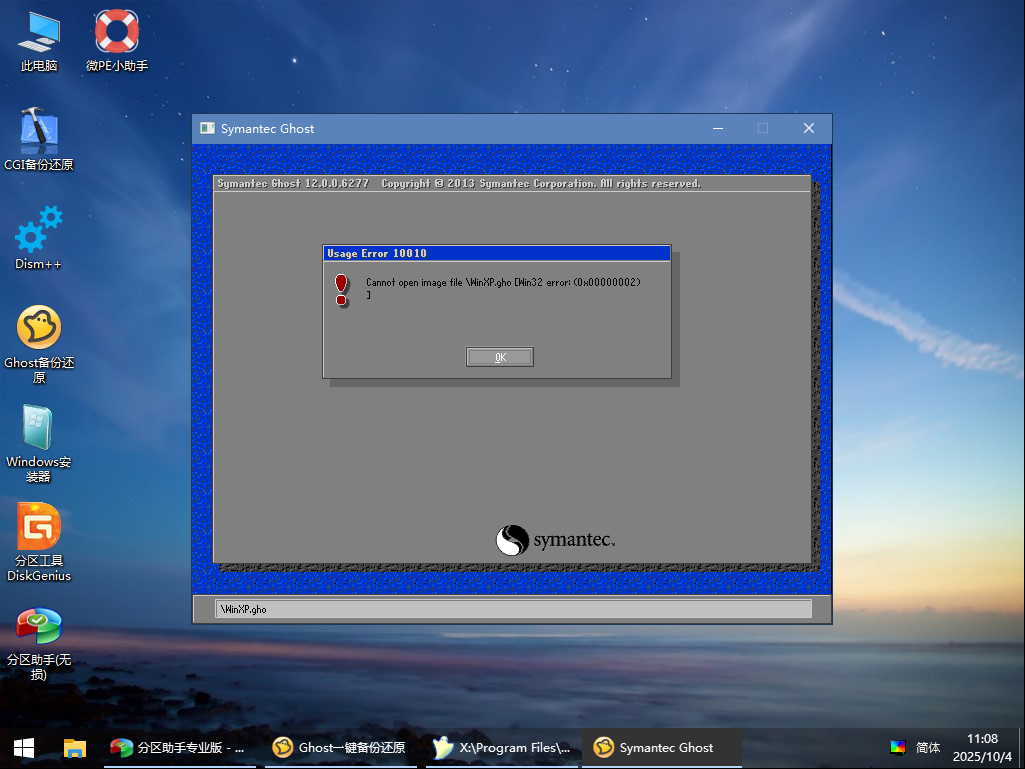The width and height of the screenshot is (1025, 769).
Task: Launch Ghost备份还原 desktop icon
Action: (39, 345)
